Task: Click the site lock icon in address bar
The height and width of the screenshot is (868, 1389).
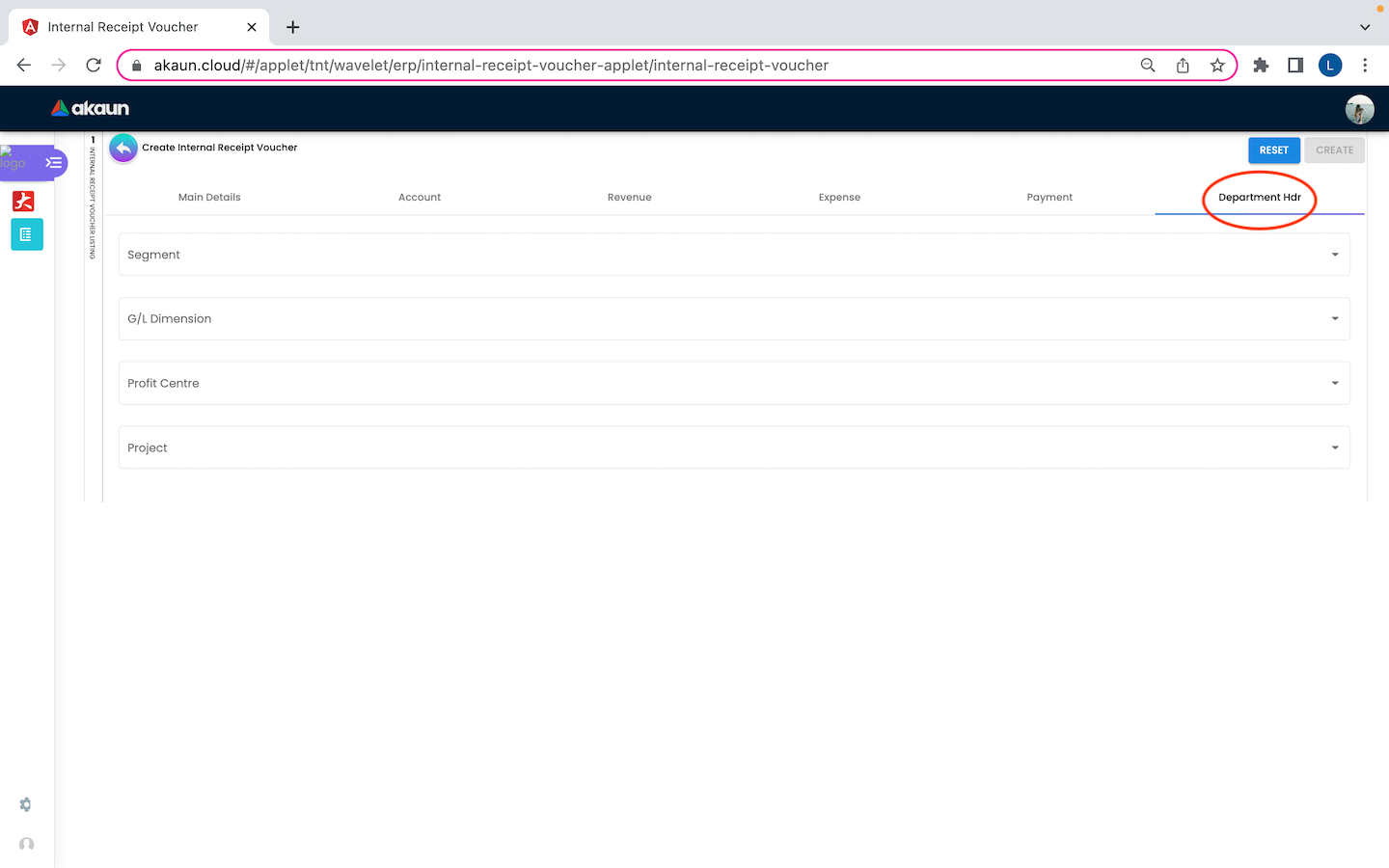Action: [136, 66]
